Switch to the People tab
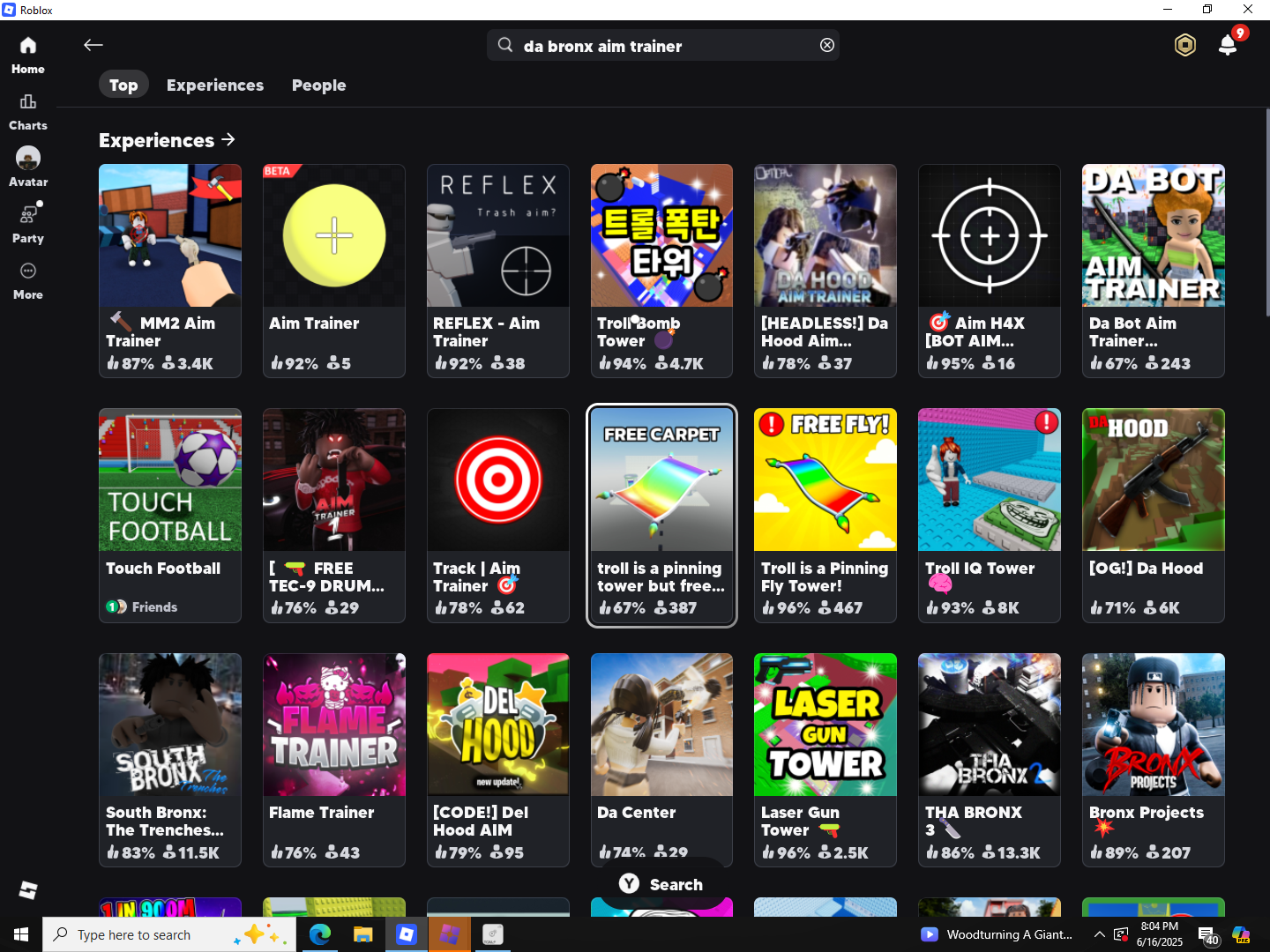Image resolution: width=1270 pixels, height=952 pixels. 318,85
